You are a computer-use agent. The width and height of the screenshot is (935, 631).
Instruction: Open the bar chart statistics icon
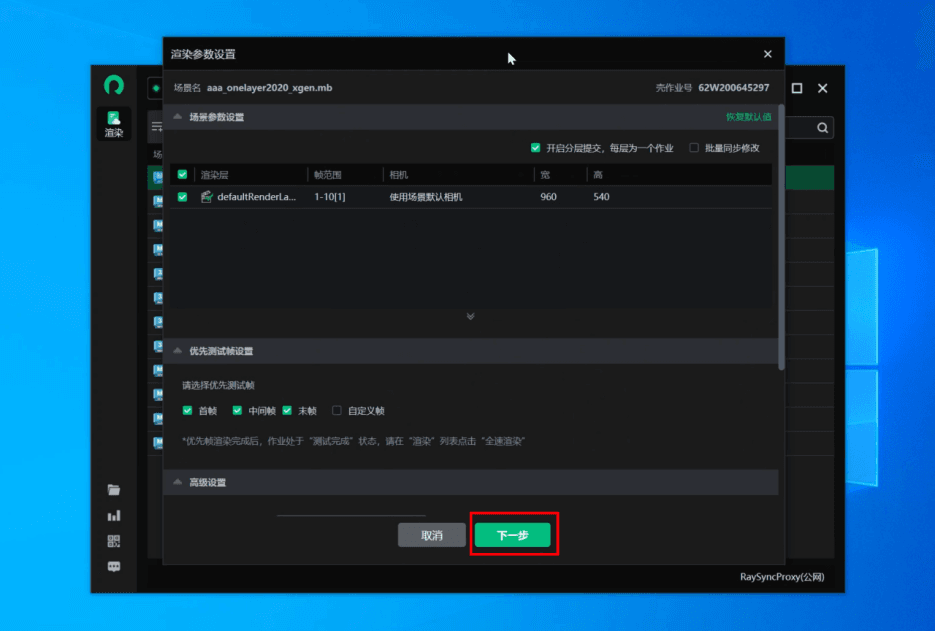coord(114,516)
